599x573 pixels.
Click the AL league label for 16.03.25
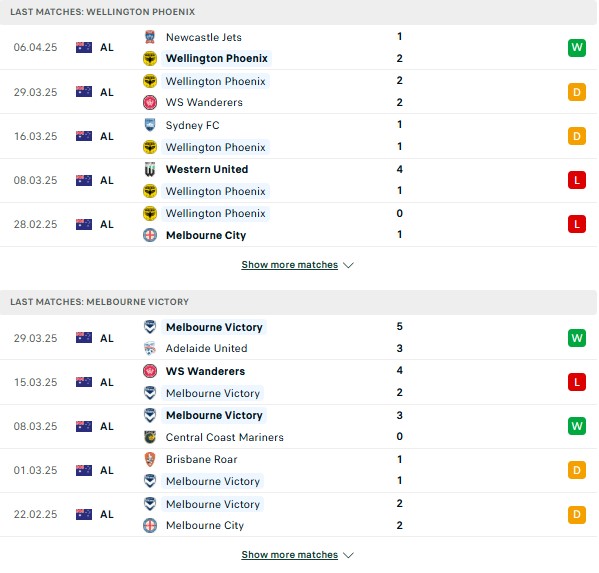tap(107, 136)
